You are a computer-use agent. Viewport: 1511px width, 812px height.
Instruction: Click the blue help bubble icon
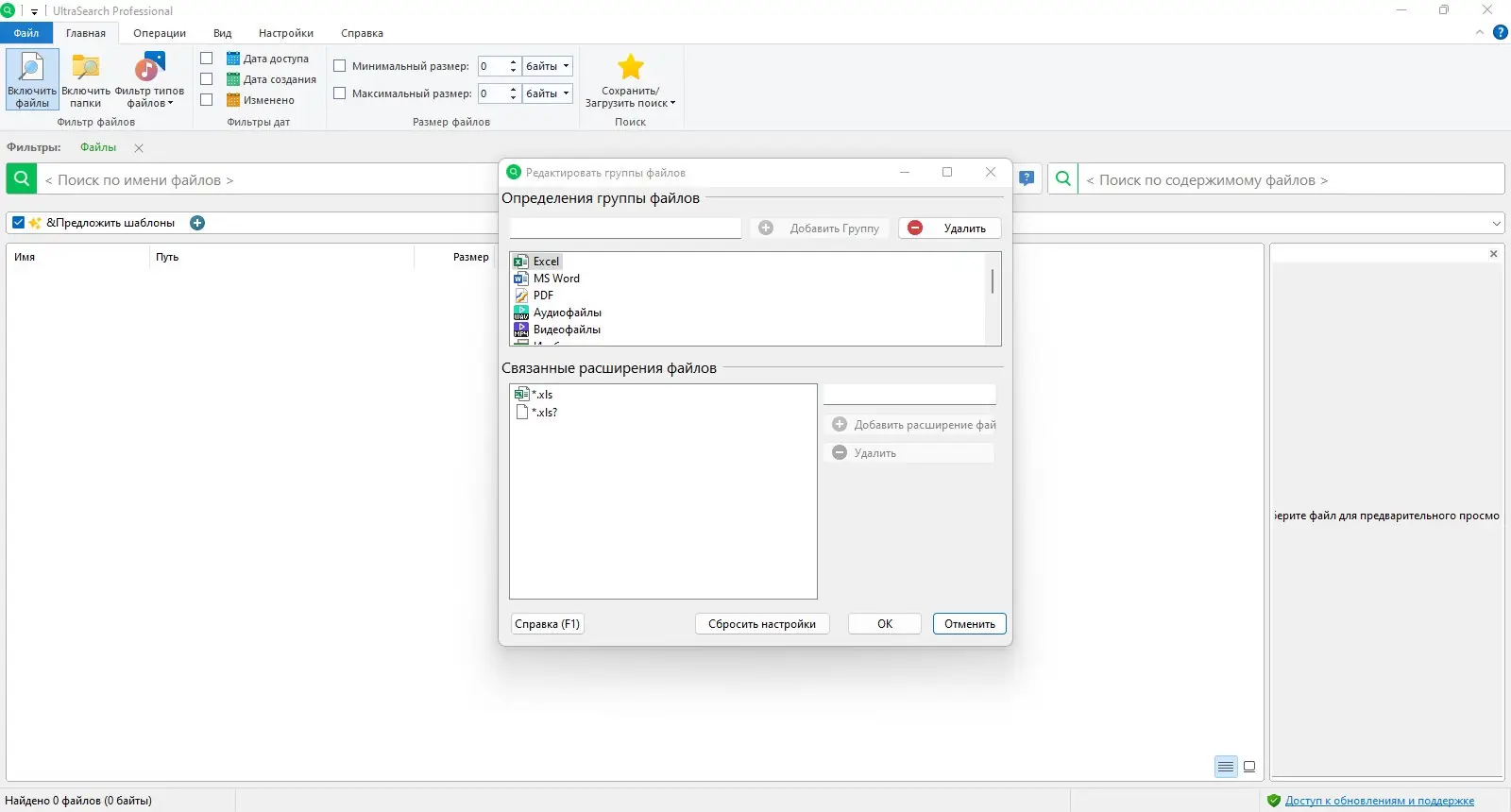(1027, 178)
